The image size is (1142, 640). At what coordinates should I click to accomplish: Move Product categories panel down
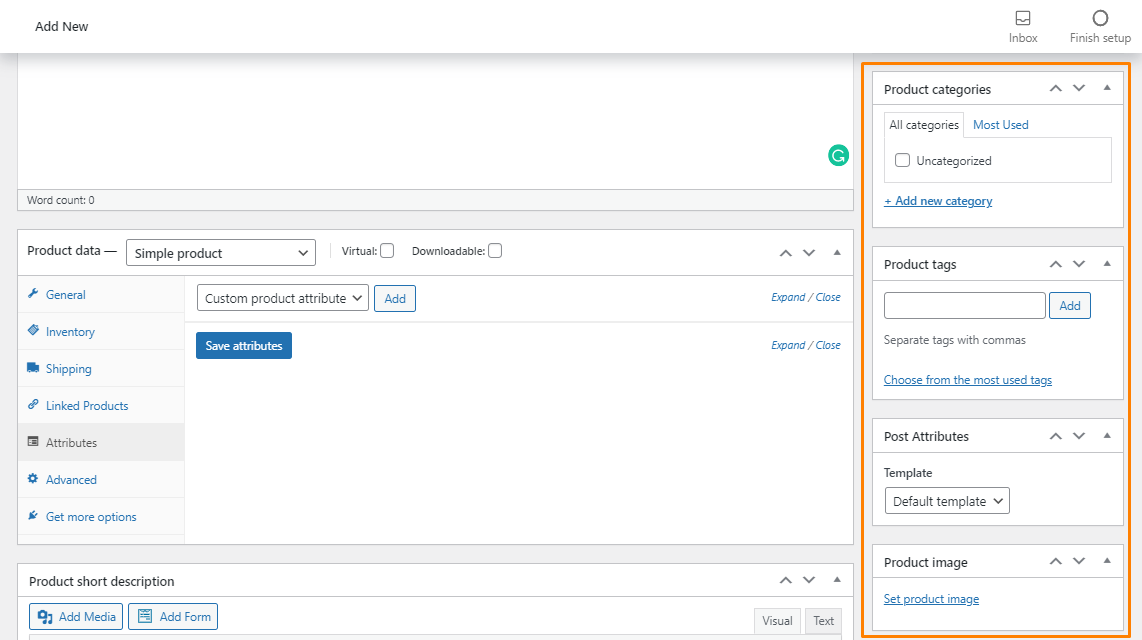coord(1079,88)
